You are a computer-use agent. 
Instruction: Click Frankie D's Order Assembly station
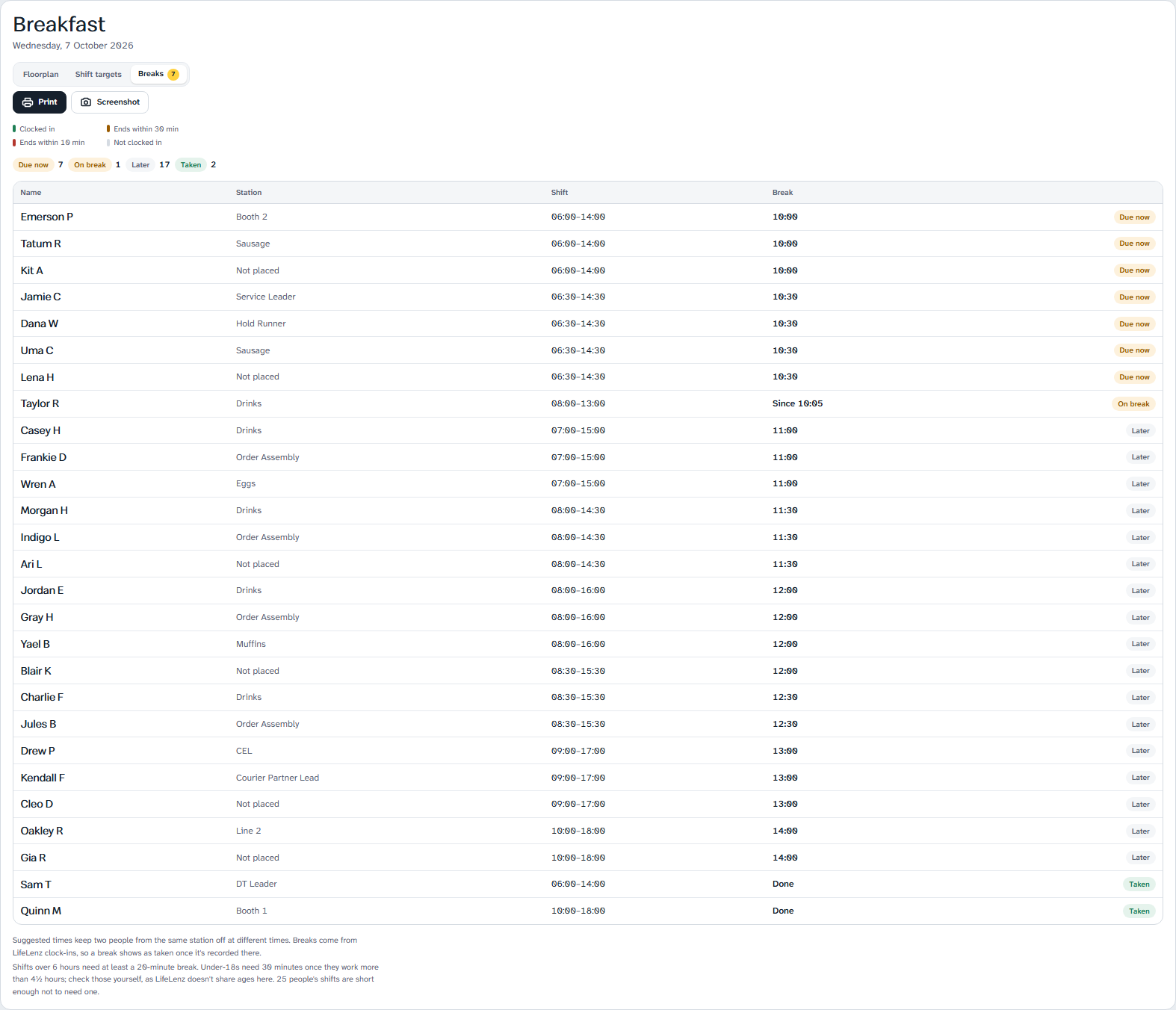point(267,457)
